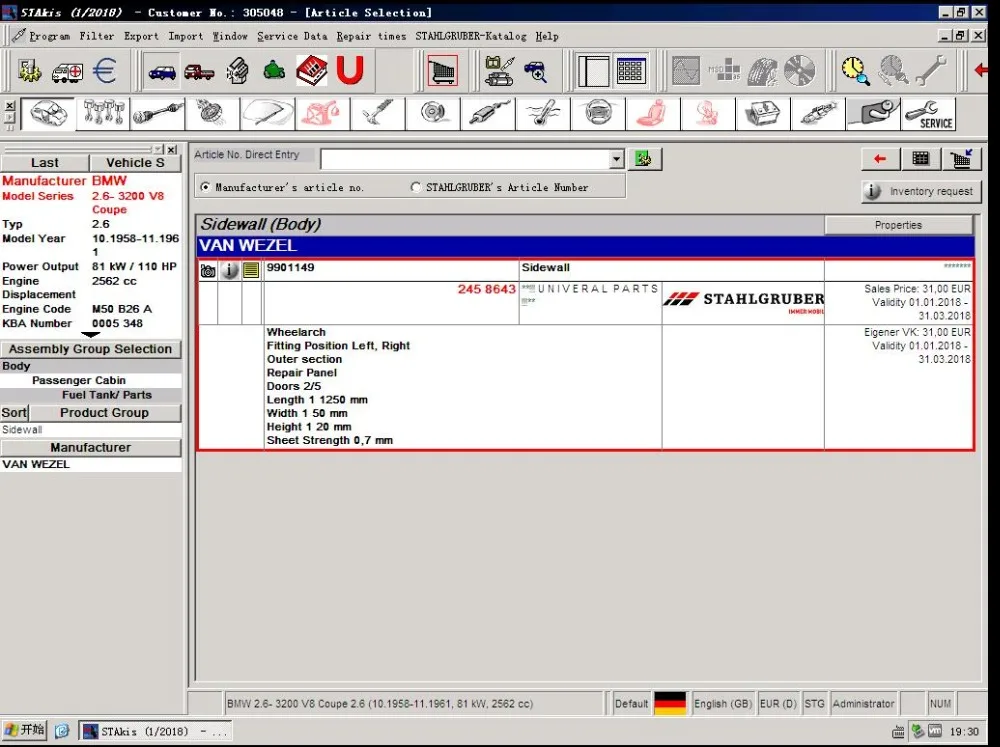Open the Repair times menu
Image resolution: width=1000 pixels, height=747 pixels.
click(371, 36)
